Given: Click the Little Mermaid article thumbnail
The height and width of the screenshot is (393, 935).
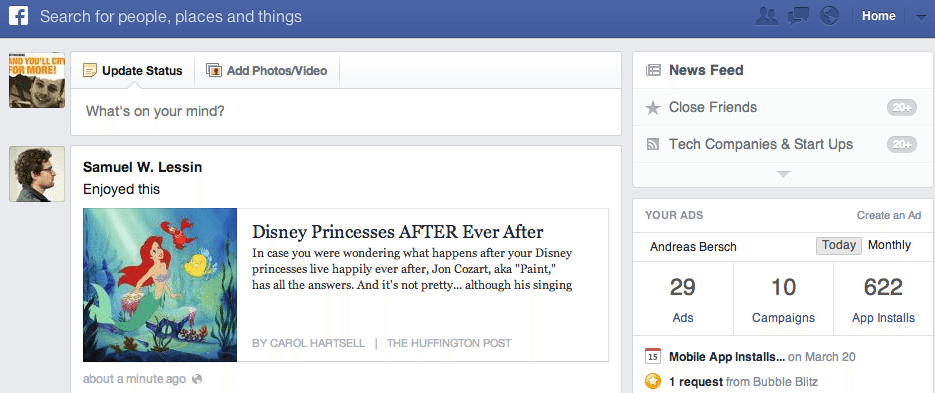Looking at the screenshot, I should [x=160, y=285].
